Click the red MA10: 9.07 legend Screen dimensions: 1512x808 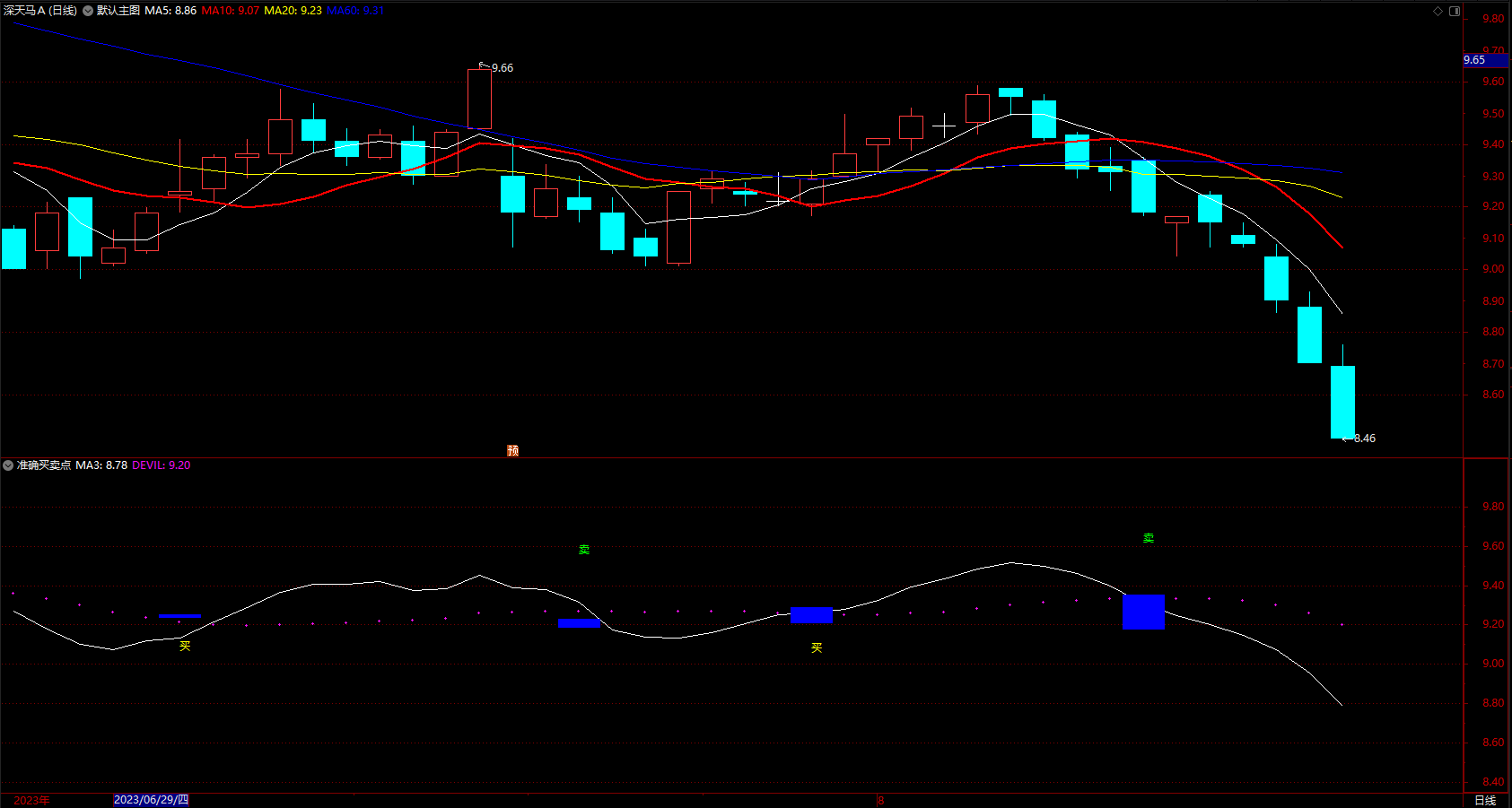[231, 11]
